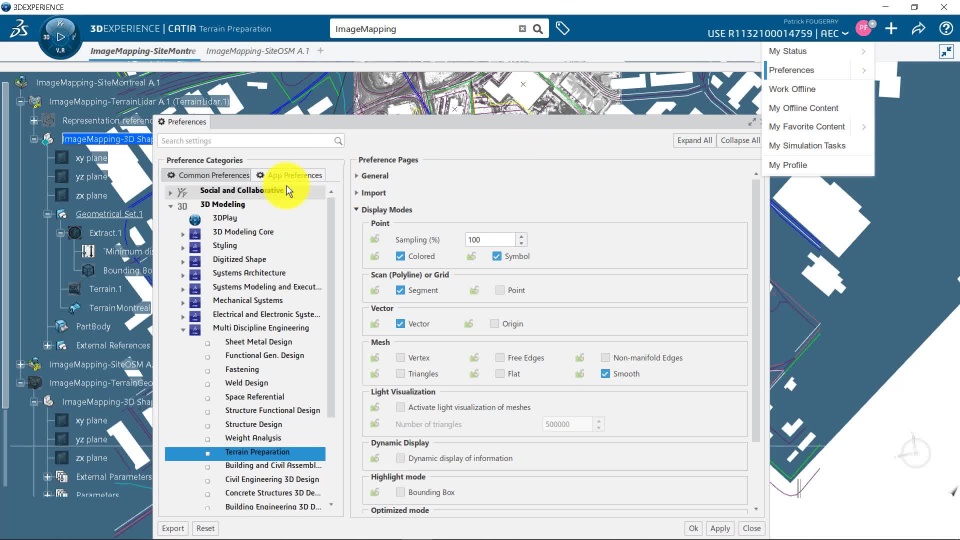
Task: Click the Preferences dialog maximize icon
Action: pos(752,122)
